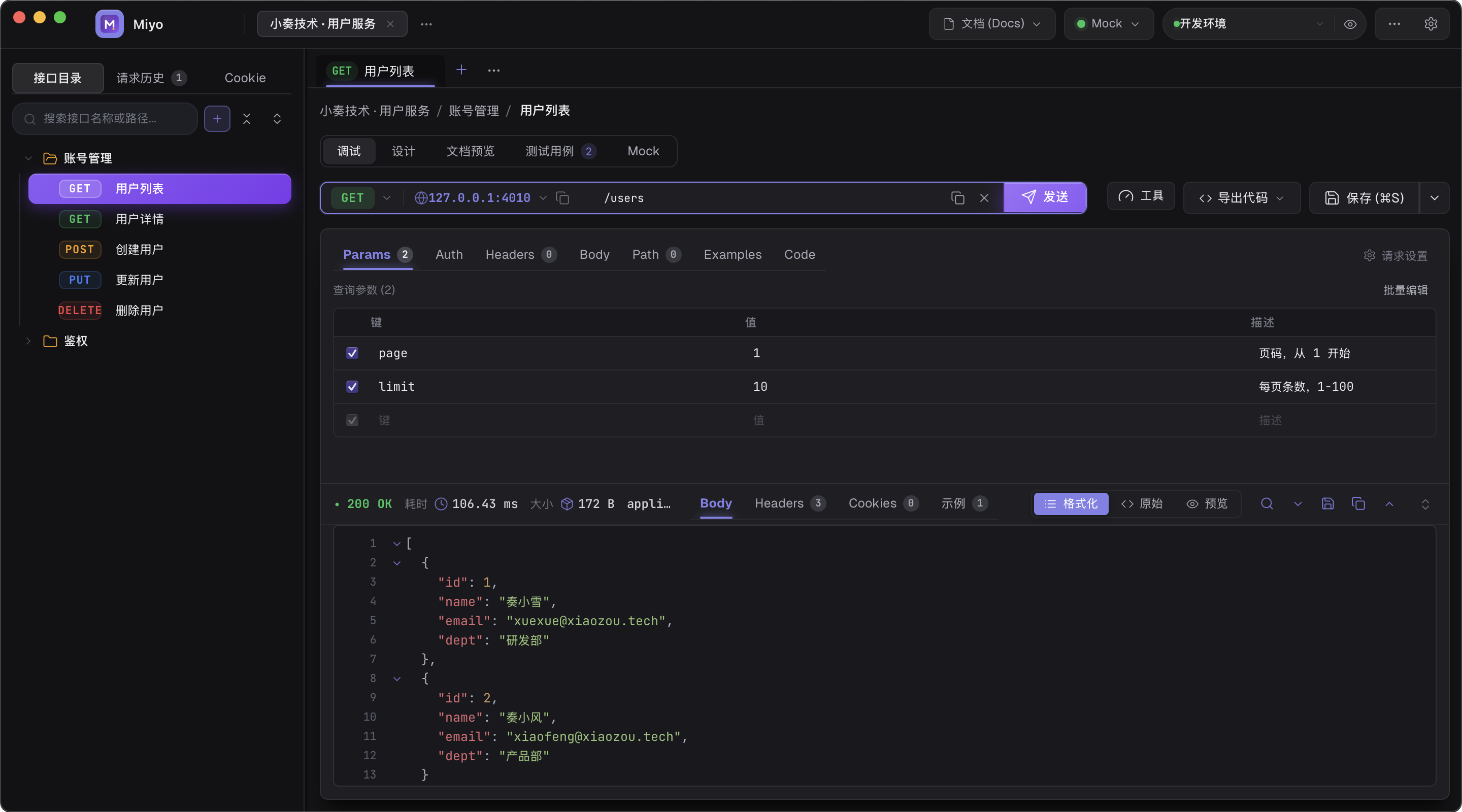Screen dimensions: 1462x812
Task: Click Miyo app logo
Action: [110, 24]
